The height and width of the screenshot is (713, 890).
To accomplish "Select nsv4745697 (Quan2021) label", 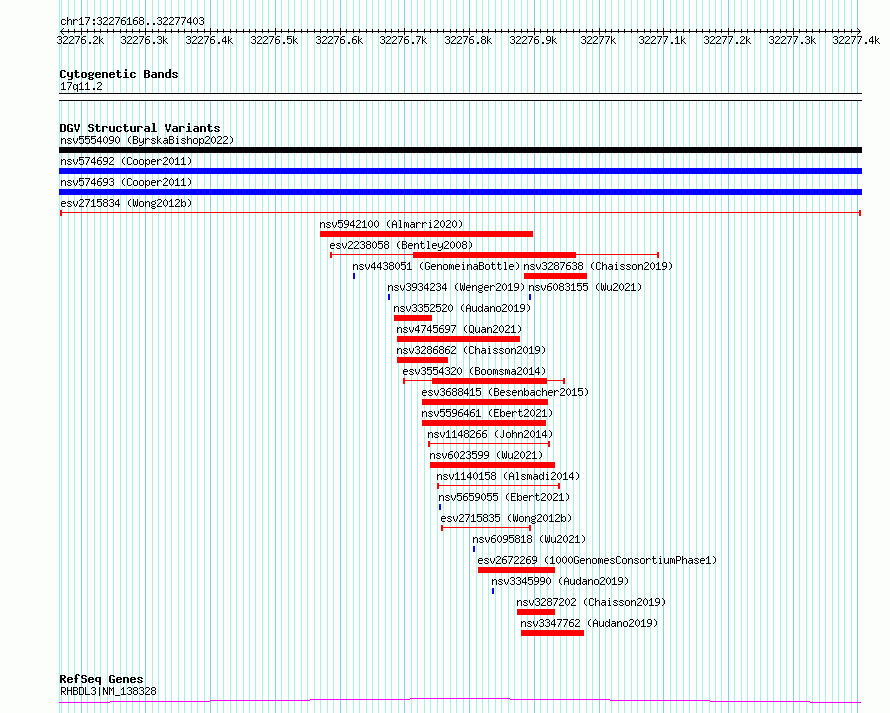I will [x=459, y=329].
